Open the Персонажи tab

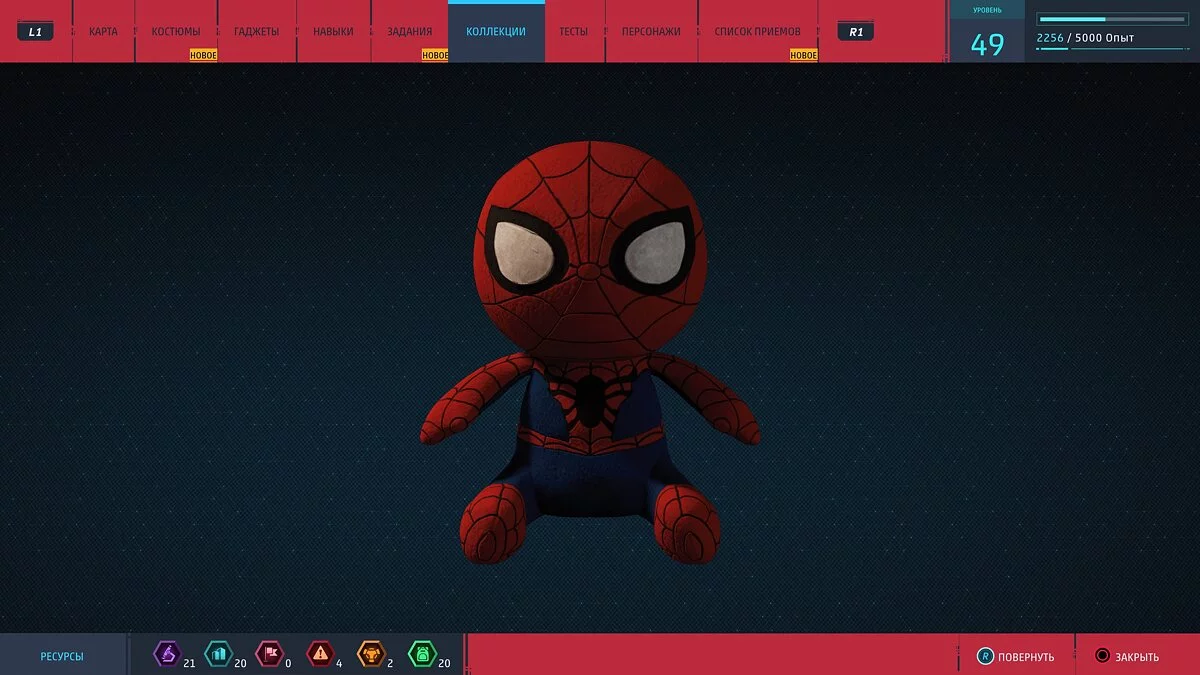(x=651, y=32)
